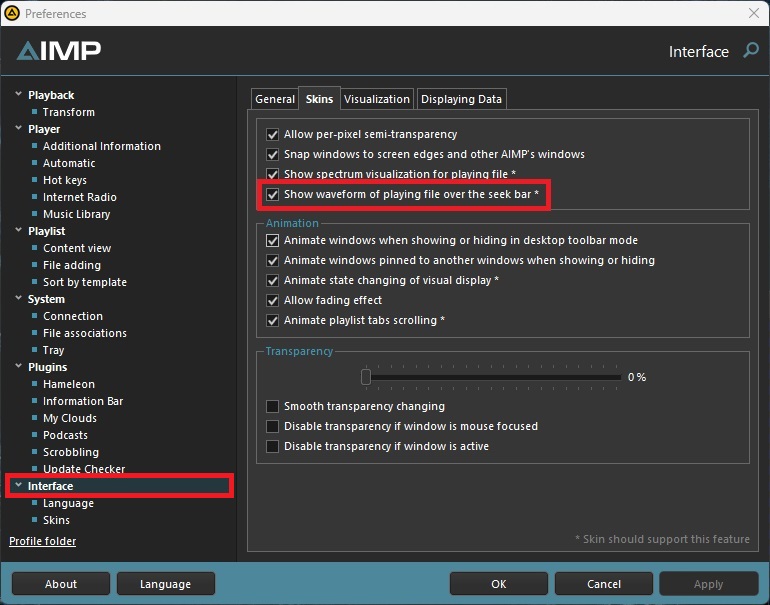Open Hot keys settings

[x=65, y=180]
